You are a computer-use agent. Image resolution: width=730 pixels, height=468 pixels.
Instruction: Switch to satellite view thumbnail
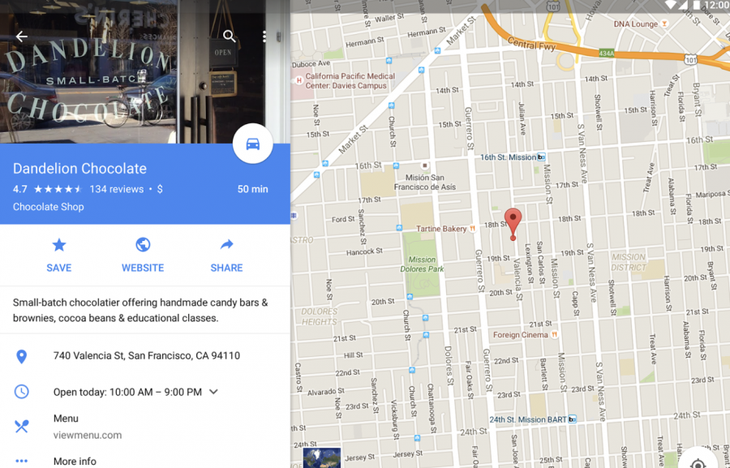click(322, 458)
